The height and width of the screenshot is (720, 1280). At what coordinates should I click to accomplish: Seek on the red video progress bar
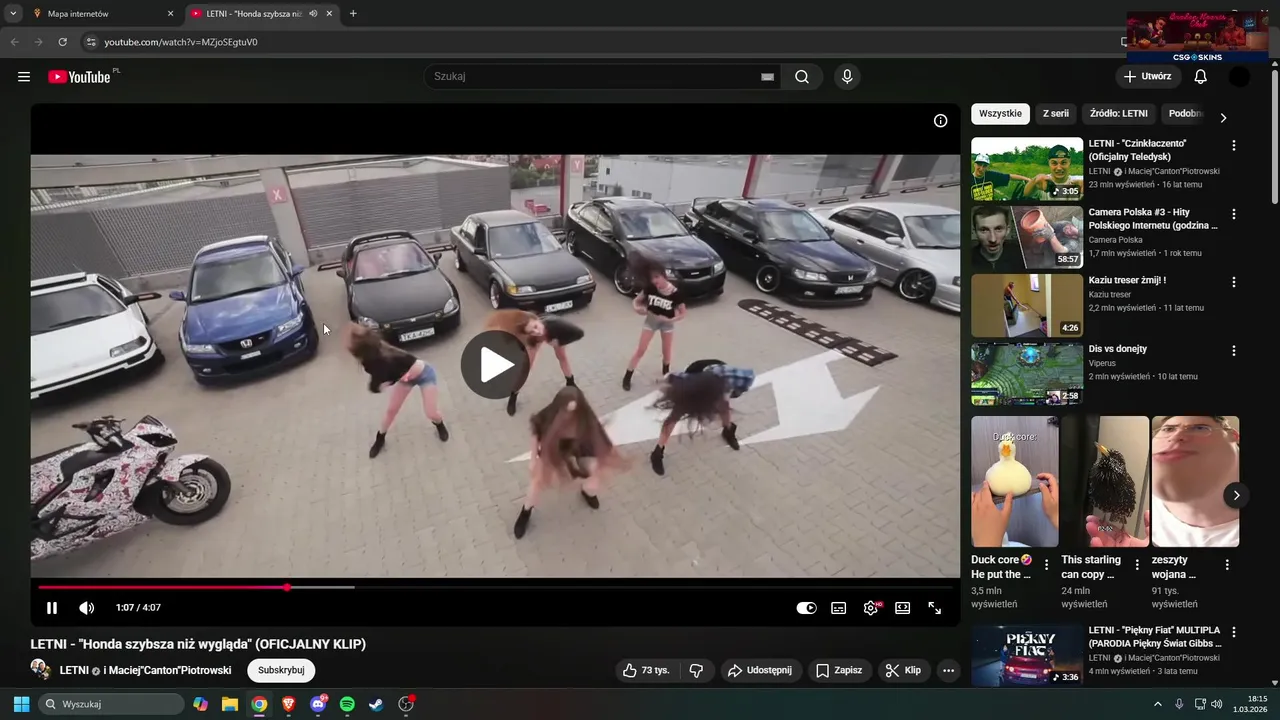click(495, 587)
